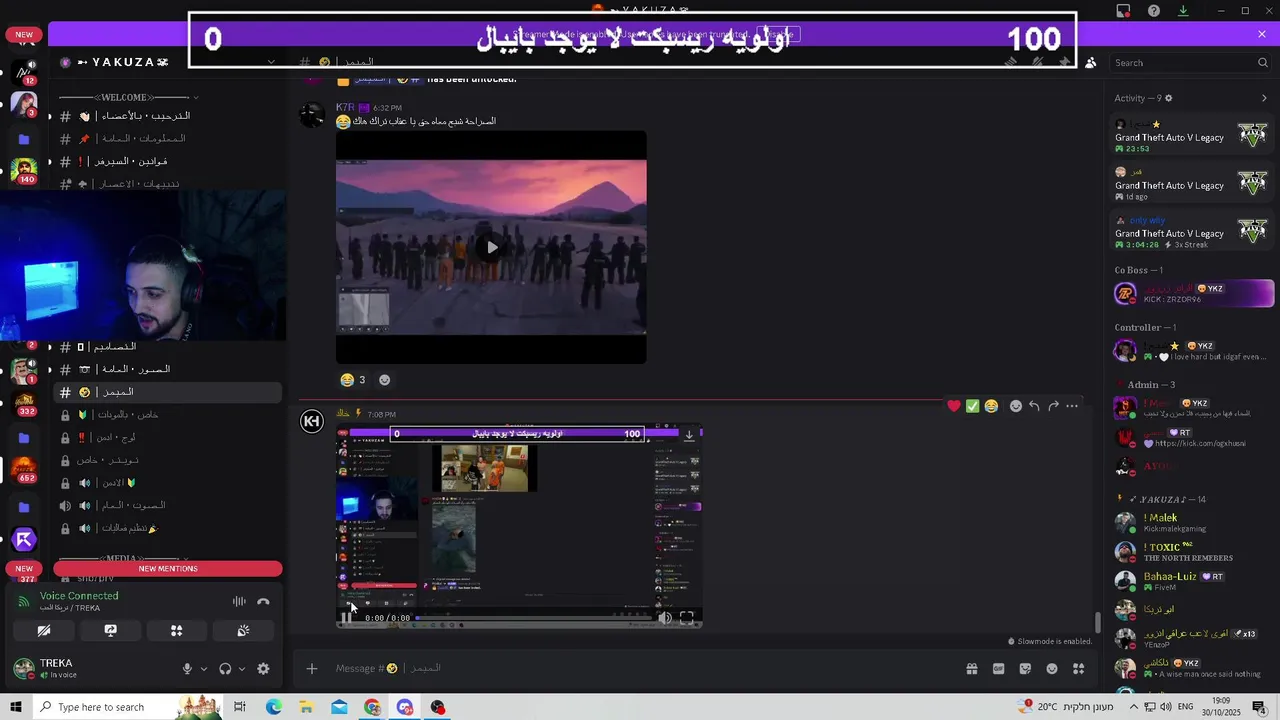
Task: Add the laughing emoji reaction with count 3
Action: pos(352,380)
